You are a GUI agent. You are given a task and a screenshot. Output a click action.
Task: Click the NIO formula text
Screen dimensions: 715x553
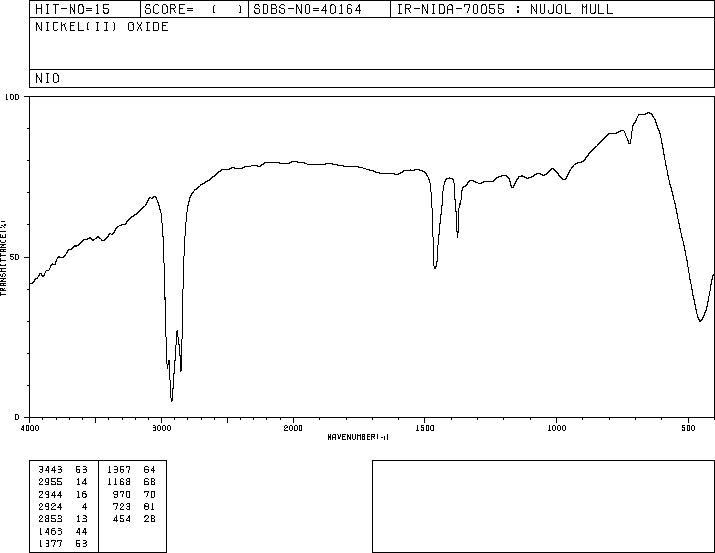pyautogui.click(x=47, y=78)
